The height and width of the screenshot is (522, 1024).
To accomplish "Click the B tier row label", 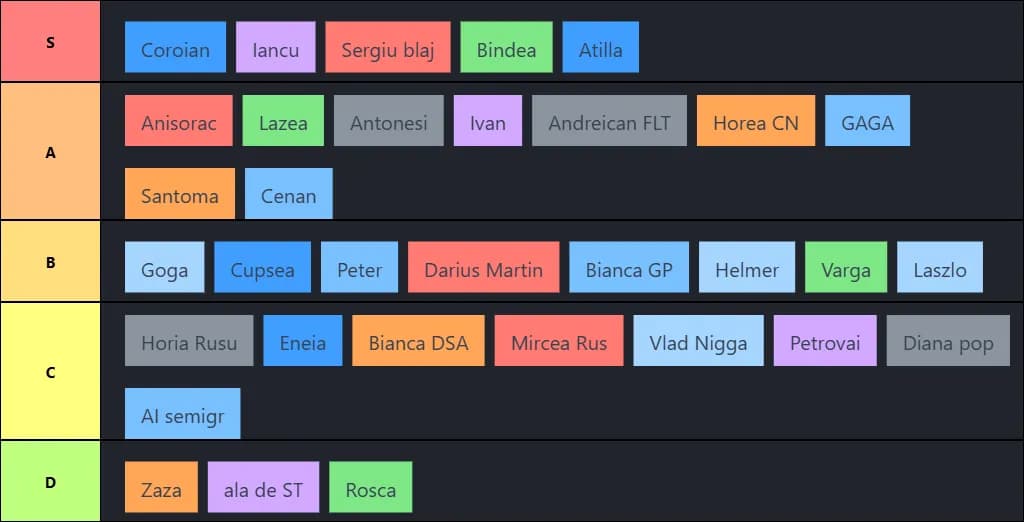I will pyautogui.click(x=50, y=262).
